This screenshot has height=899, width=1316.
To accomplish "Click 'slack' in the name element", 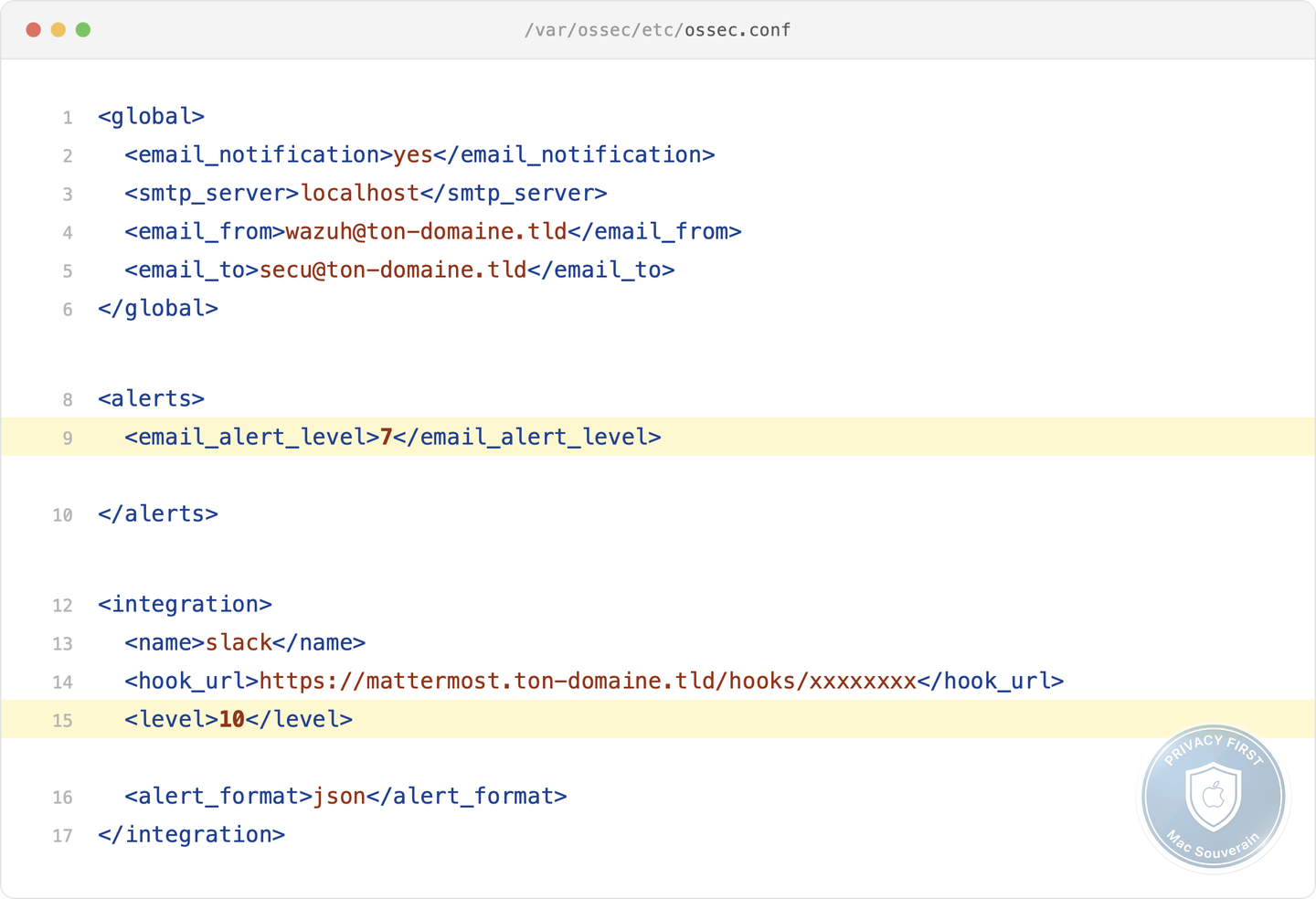I will click(239, 643).
